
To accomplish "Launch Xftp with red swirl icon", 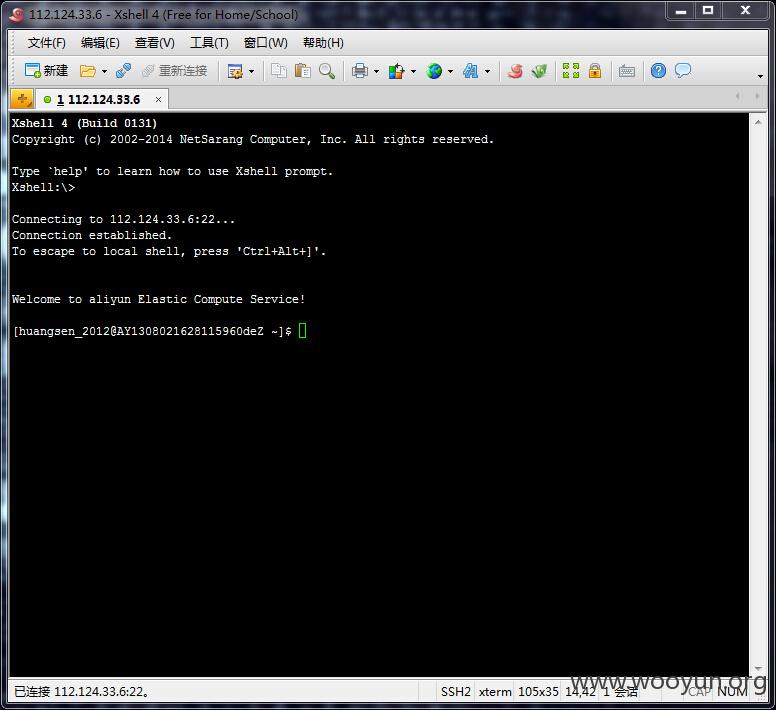I will [x=515, y=71].
